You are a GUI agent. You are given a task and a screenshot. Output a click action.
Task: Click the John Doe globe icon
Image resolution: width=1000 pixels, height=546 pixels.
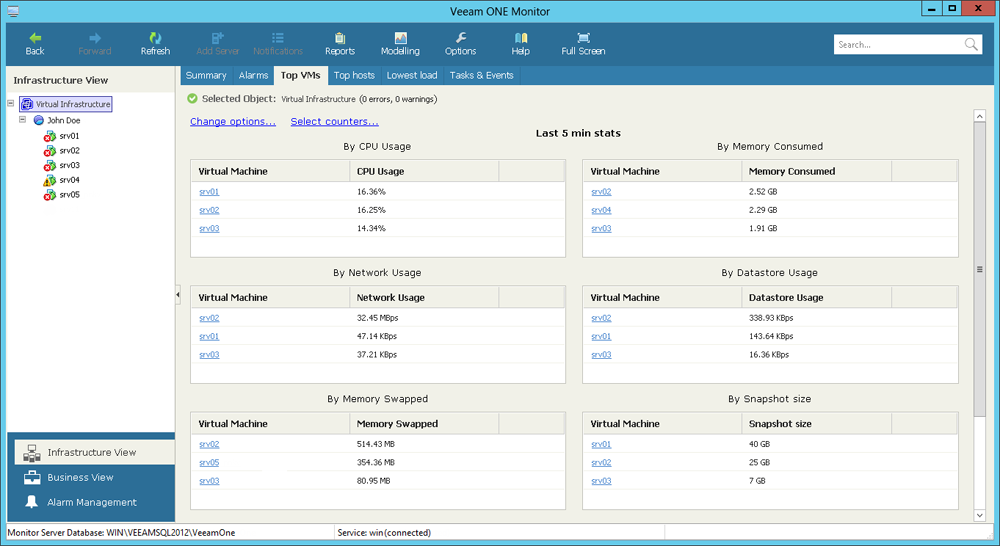pyautogui.click(x=39, y=120)
